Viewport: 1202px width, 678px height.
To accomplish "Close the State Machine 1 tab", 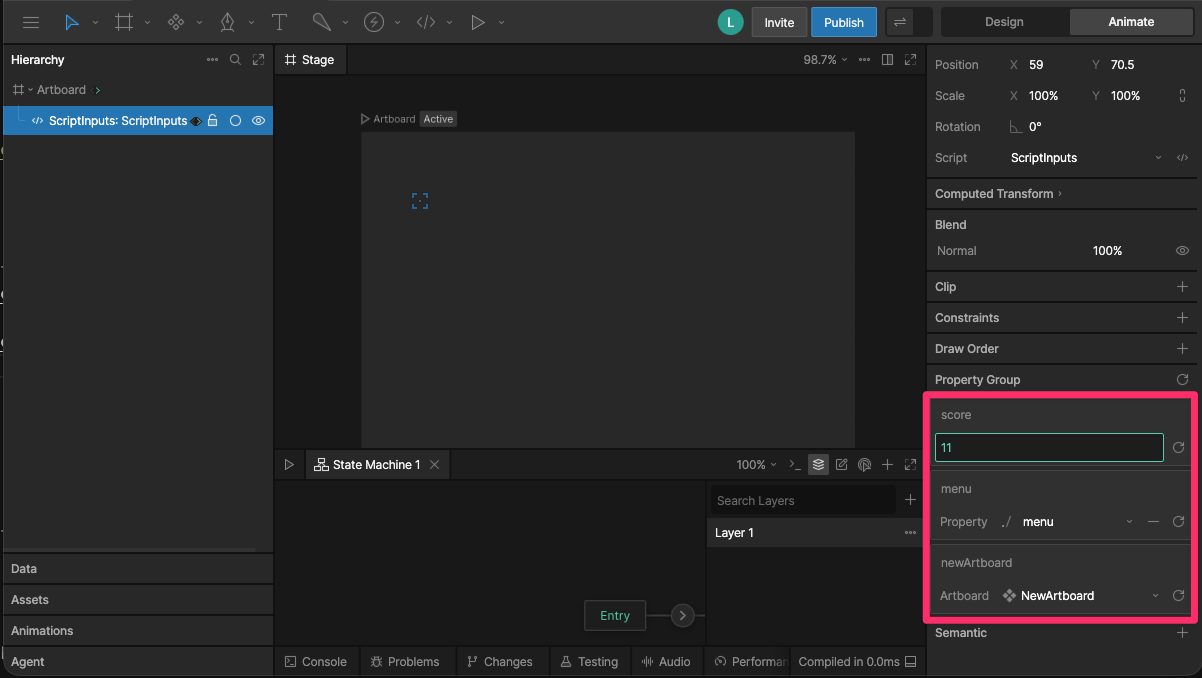I will pyautogui.click(x=435, y=465).
